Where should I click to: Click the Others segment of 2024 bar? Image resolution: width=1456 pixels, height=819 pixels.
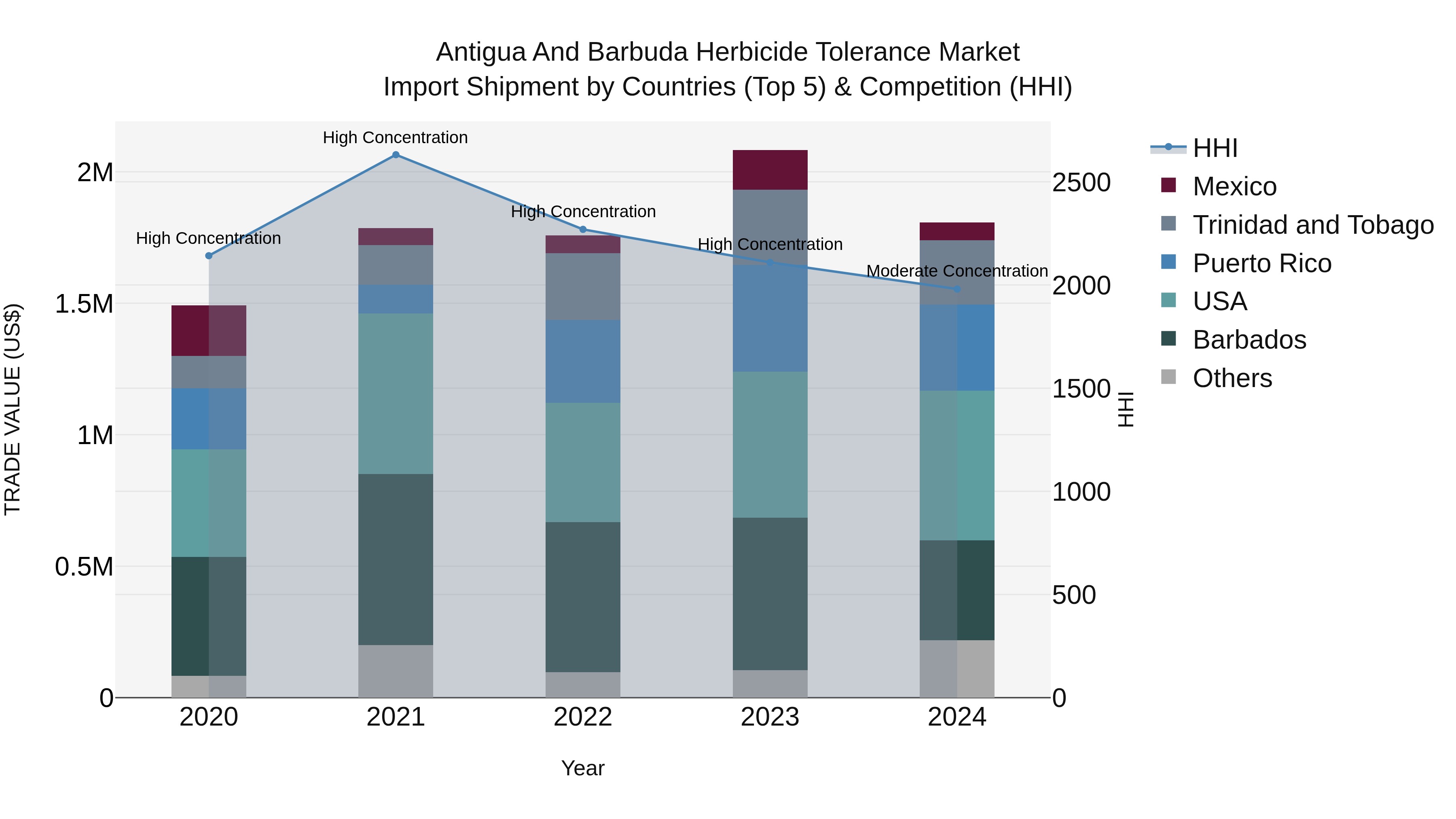coord(957,669)
